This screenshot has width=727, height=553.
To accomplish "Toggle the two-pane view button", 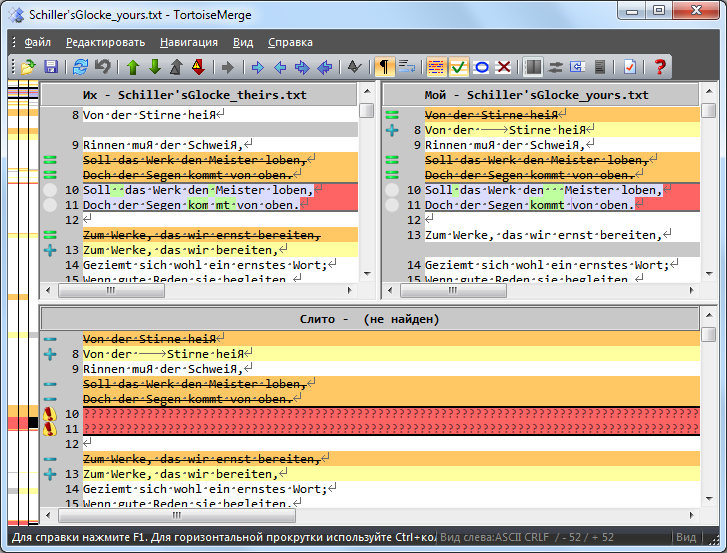I will point(533,67).
